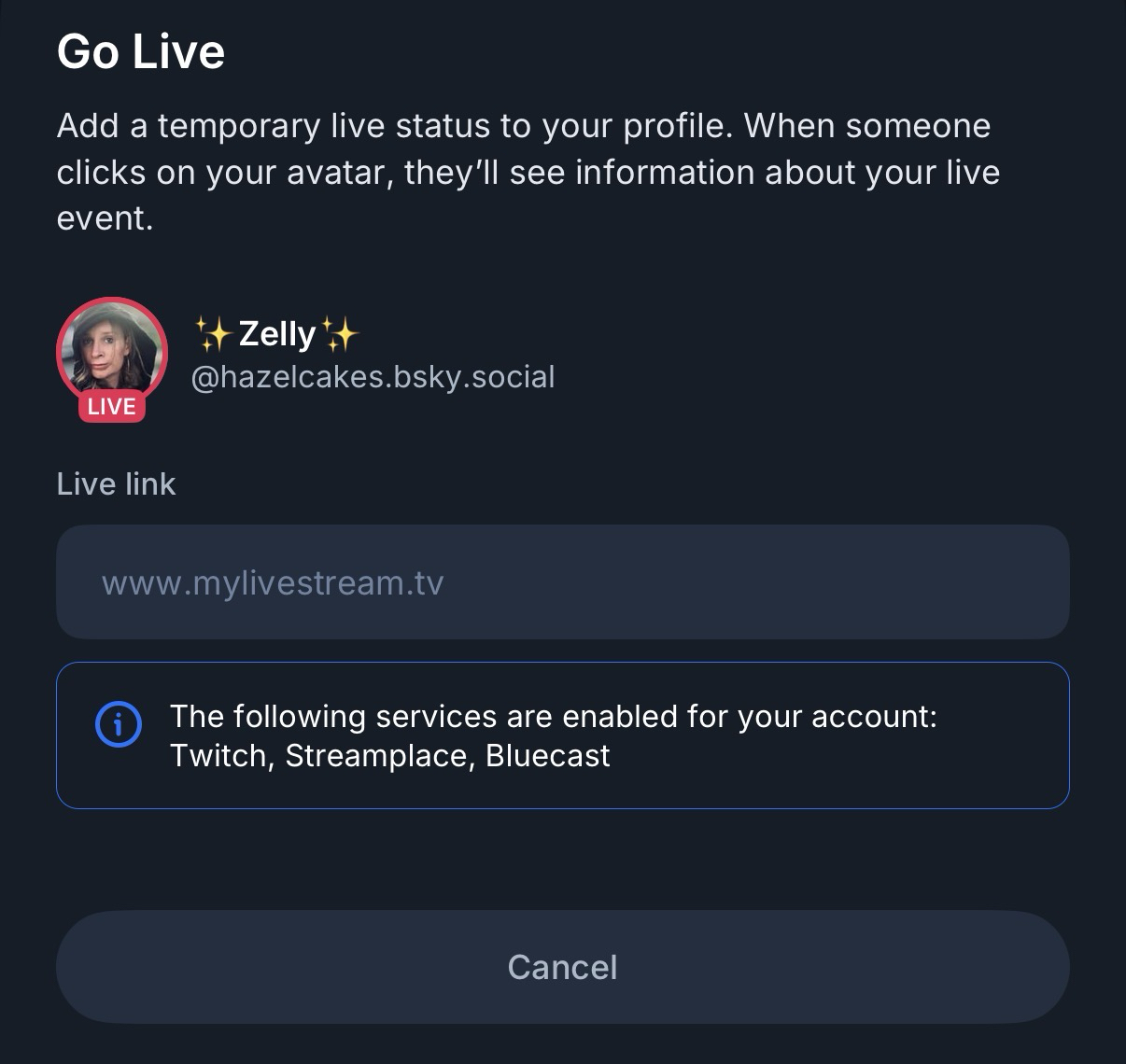Screen dimensions: 1126x1064
Task: Click the red LIVE badge on avatar
Action: (x=112, y=407)
